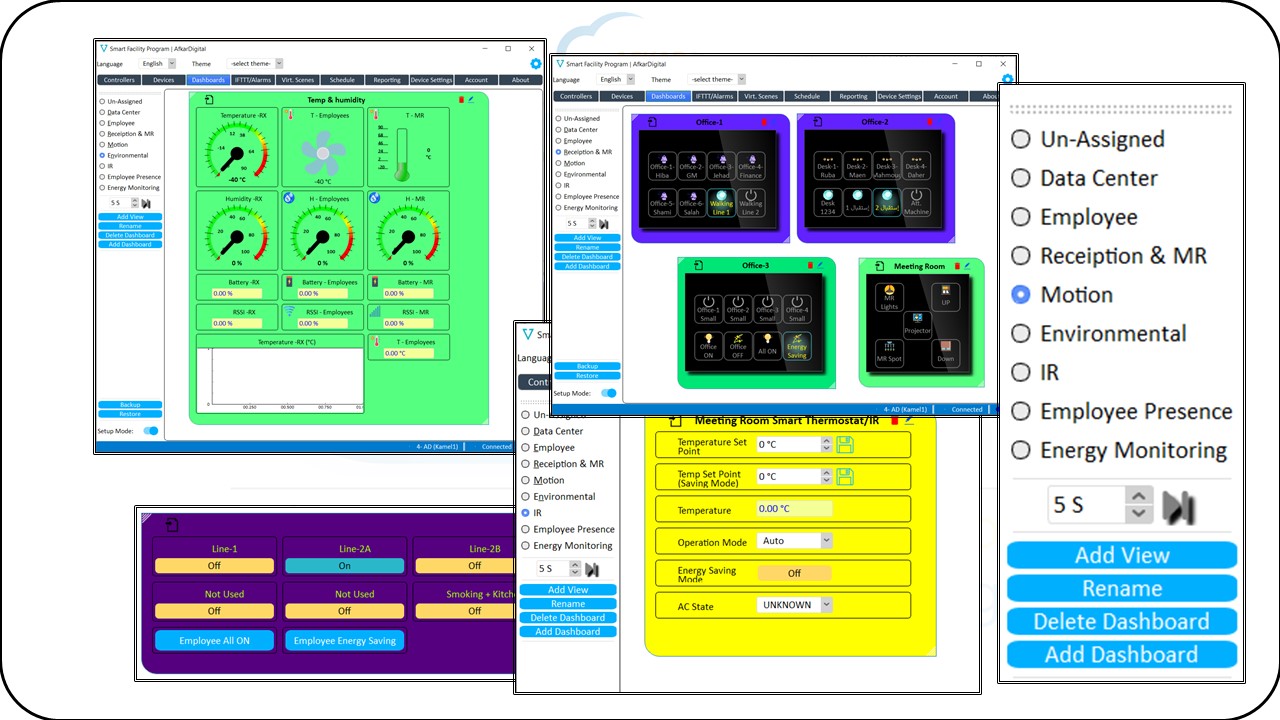The width and height of the screenshot is (1280, 720).
Task: Activate the Energy Saving scene in Office-3
Action: click(797, 345)
